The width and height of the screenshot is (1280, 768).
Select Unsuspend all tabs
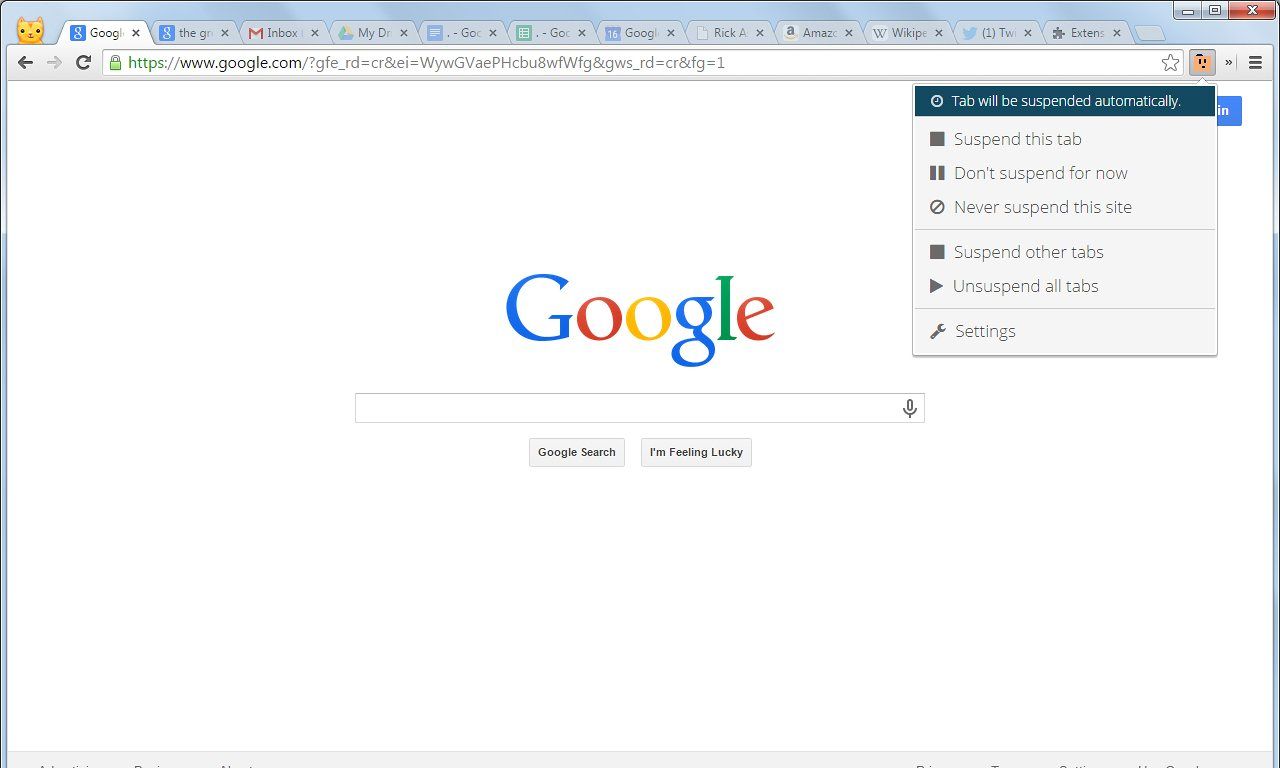pos(1026,286)
